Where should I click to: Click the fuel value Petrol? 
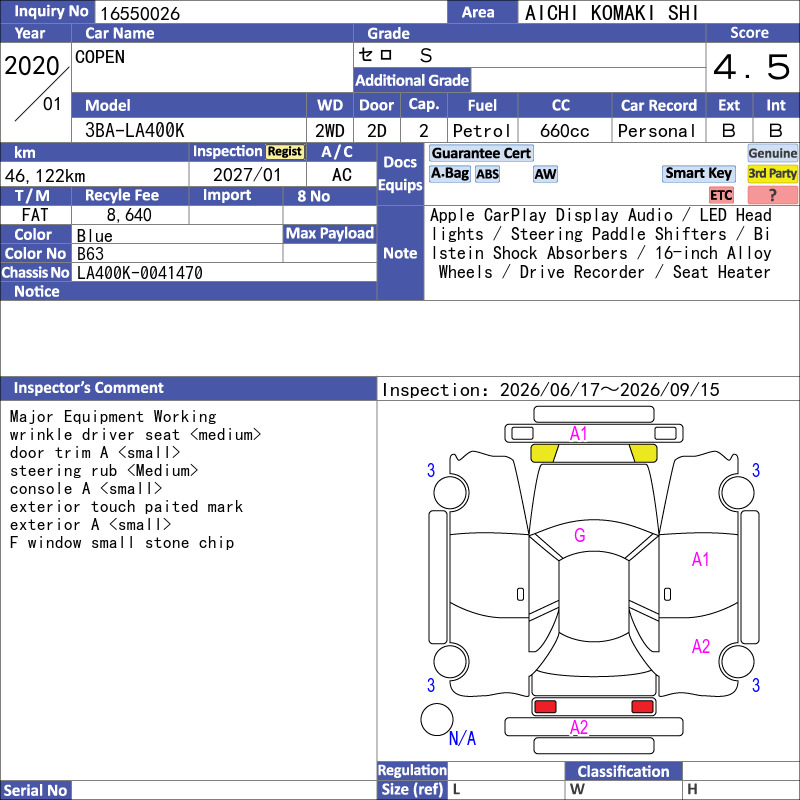(482, 131)
